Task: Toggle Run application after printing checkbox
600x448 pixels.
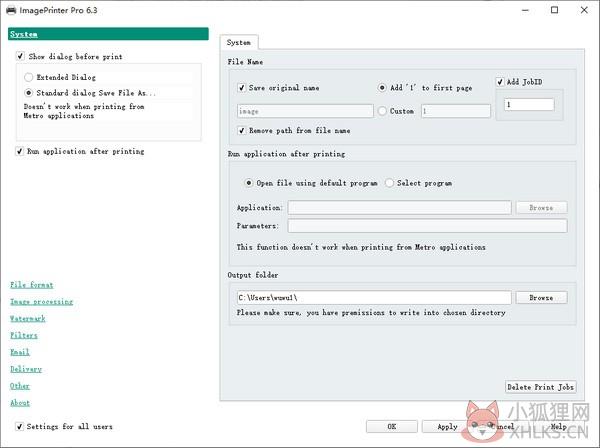Action: [x=19, y=152]
